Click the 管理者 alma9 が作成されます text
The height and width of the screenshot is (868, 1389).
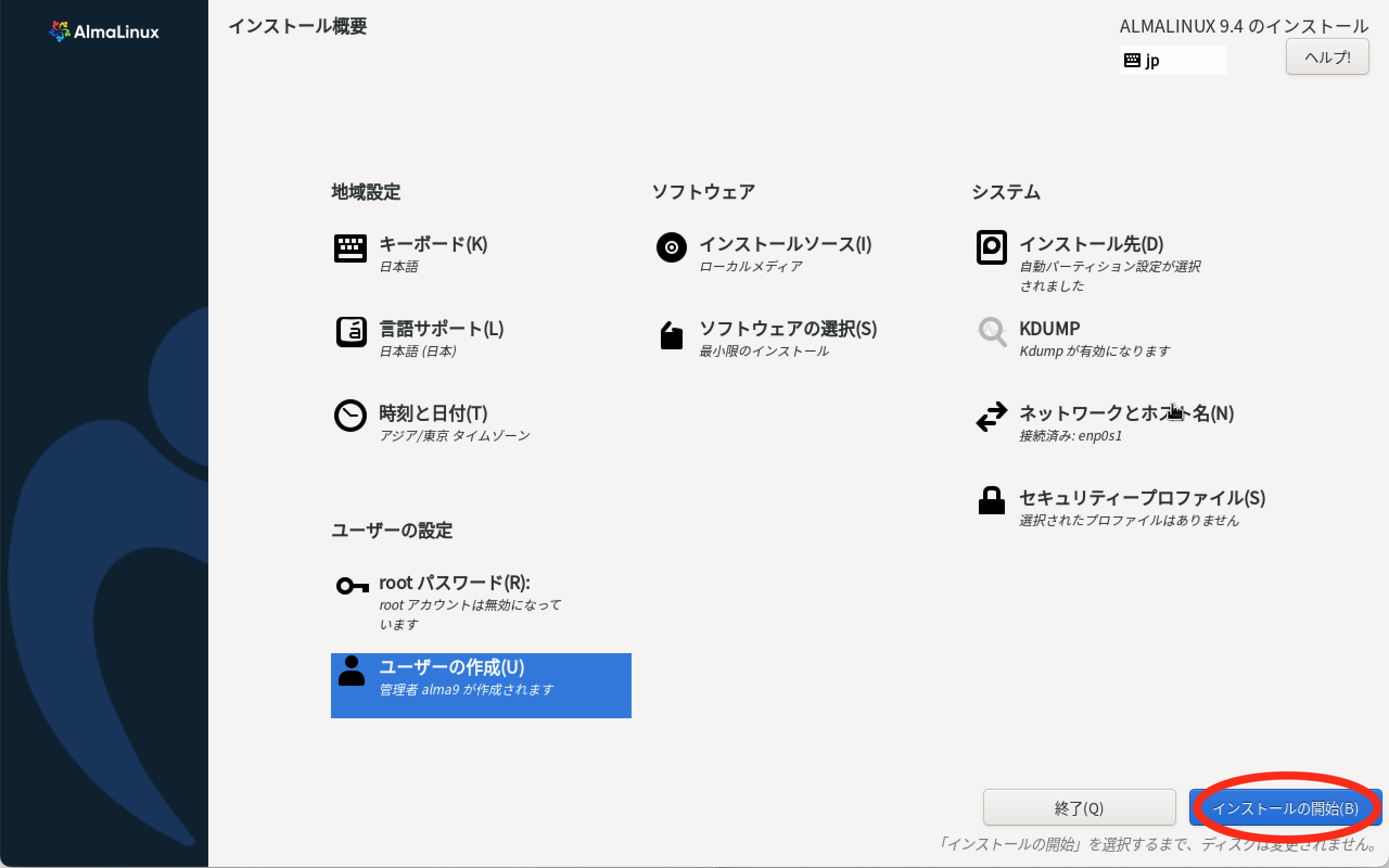[467, 690]
